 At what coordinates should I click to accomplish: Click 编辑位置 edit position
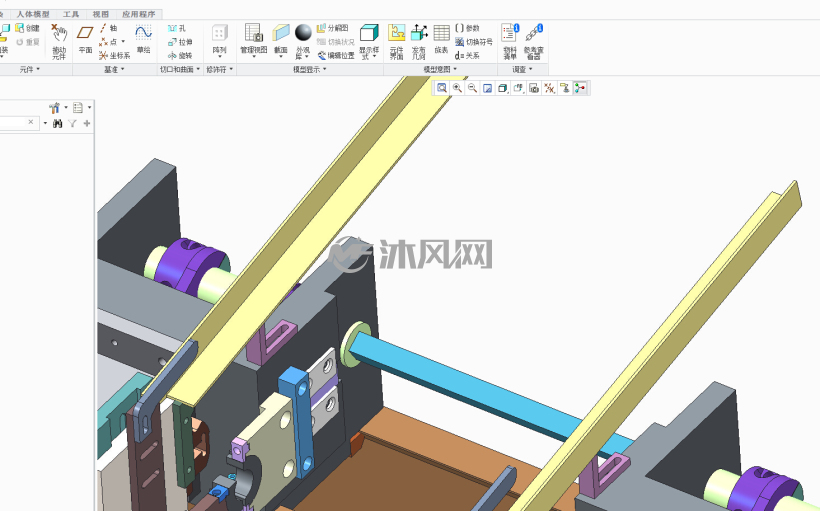(336, 55)
